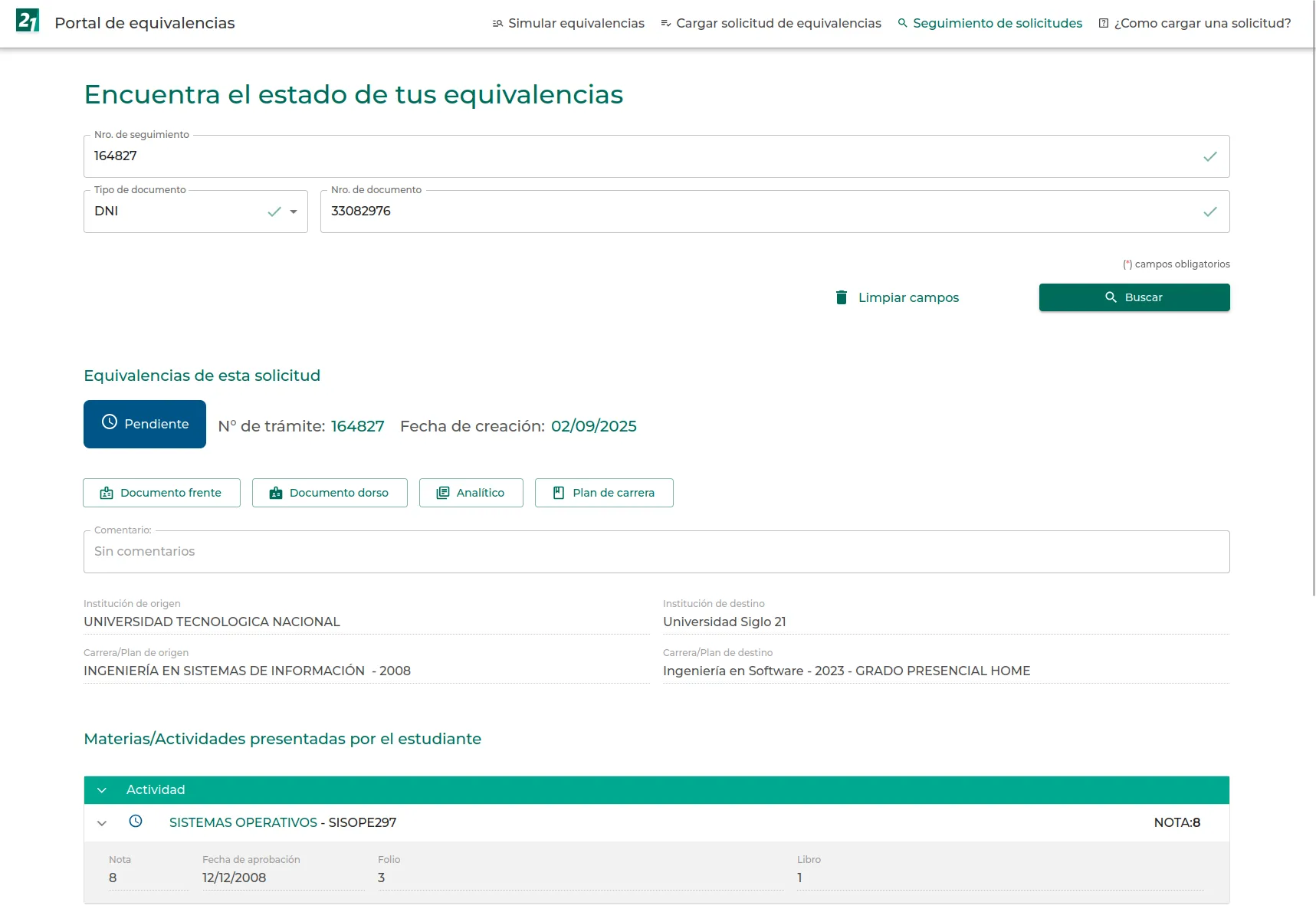Focus the Nro. de documento input
1316x922 pixels.
[x=775, y=212]
